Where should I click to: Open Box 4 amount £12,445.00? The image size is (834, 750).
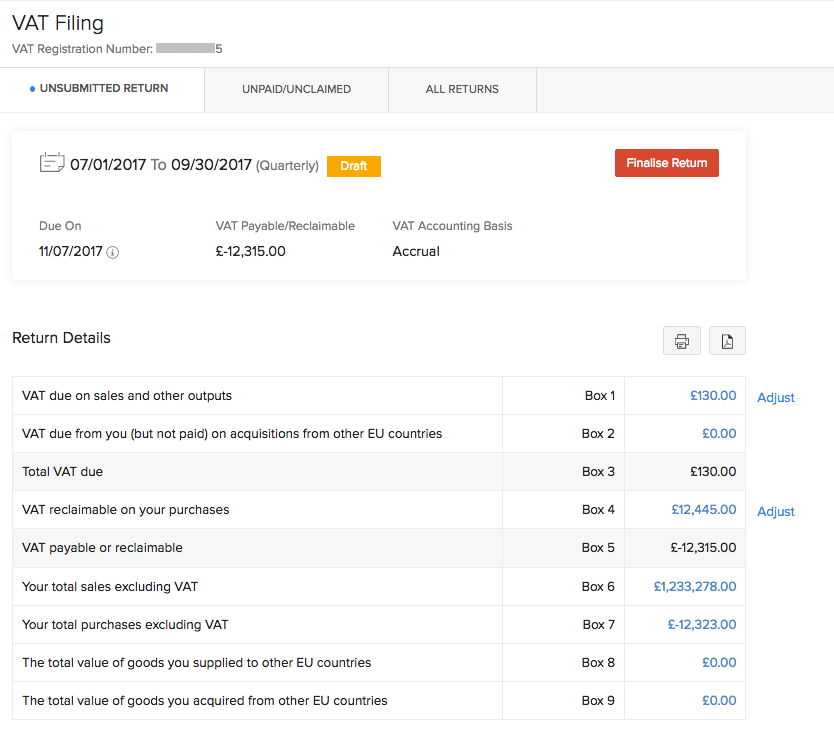point(703,510)
